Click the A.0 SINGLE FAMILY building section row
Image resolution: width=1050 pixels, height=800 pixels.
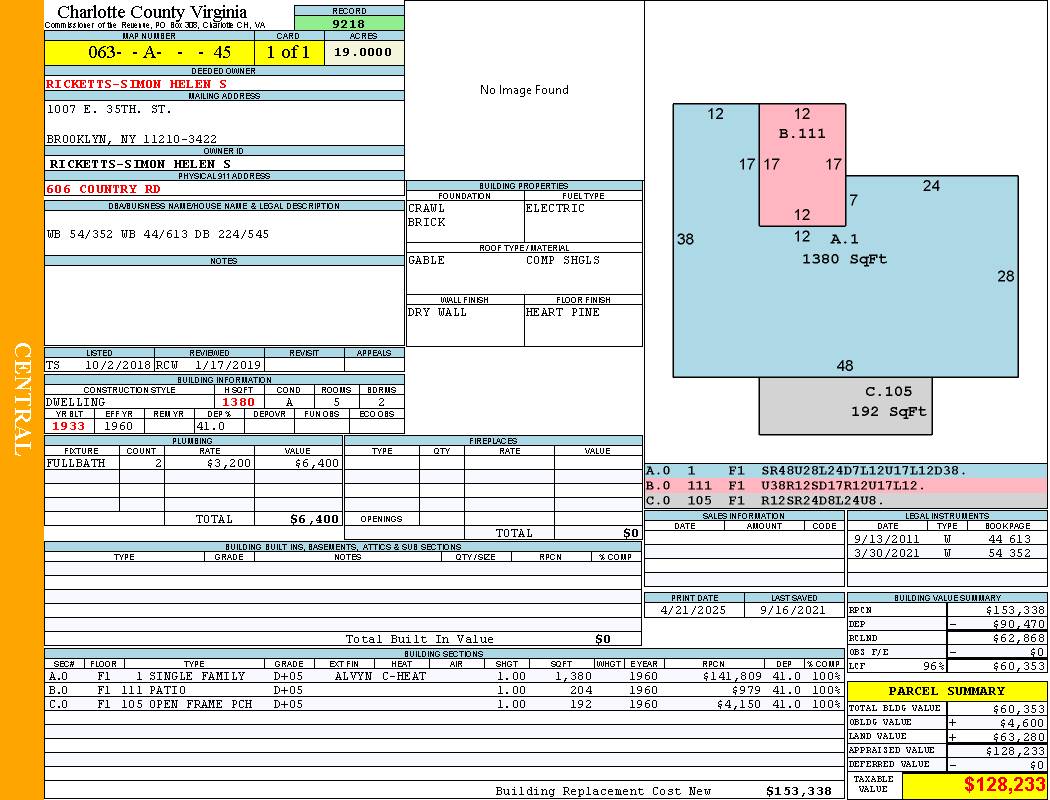click(444, 676)
